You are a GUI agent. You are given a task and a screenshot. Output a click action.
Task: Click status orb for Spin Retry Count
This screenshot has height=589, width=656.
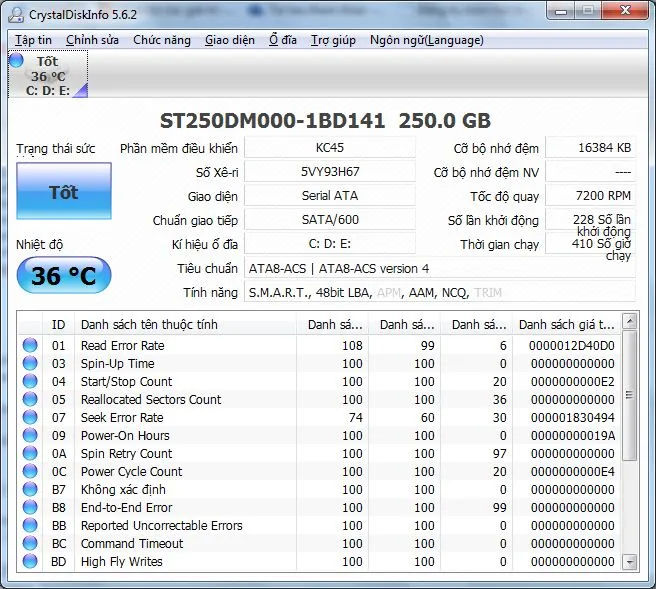pyautogui.click(x=30, y=453)
